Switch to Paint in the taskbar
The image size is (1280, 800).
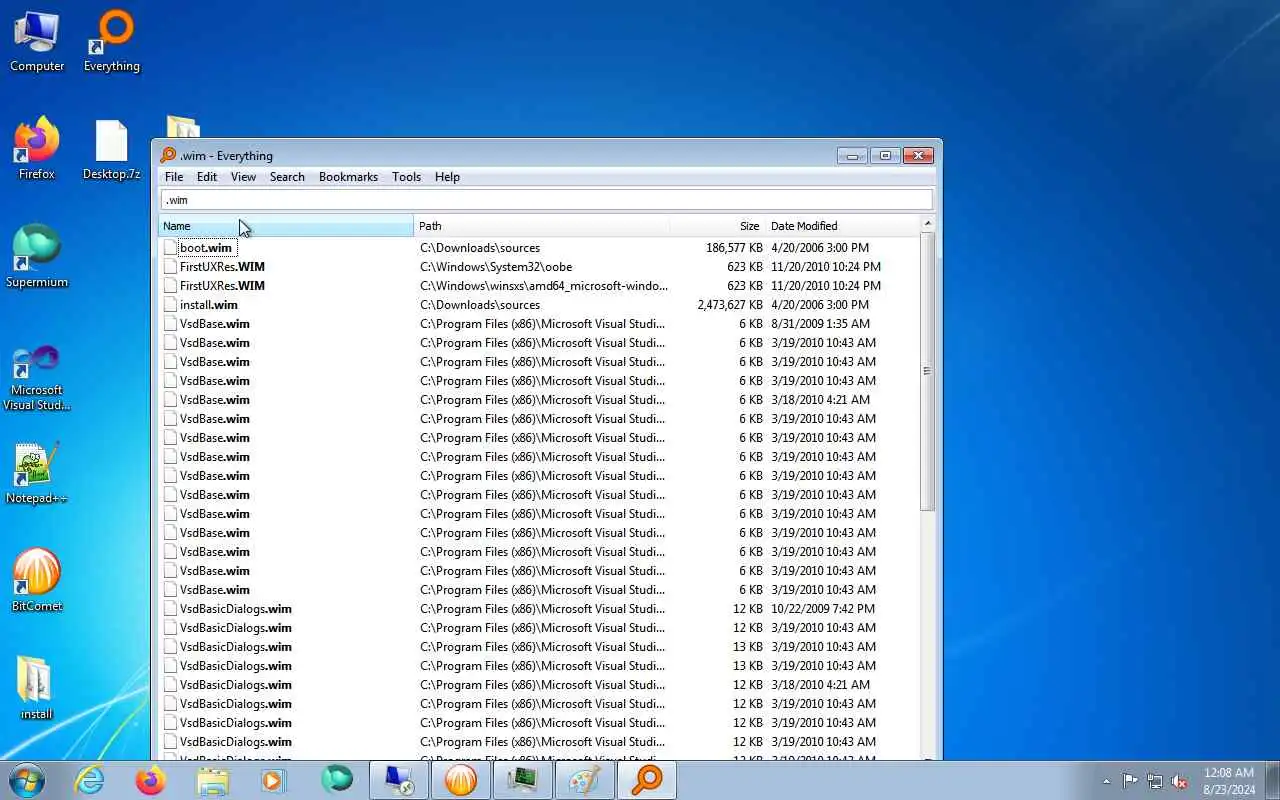click(x=585, y=780)
